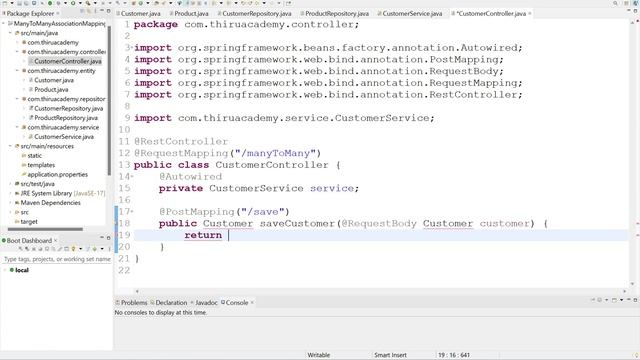Image resolution: width=640 pixels, height=360 pixels.
Task: Click the Package Explorer horizontal scrollbar
Action: pos(45,229)
